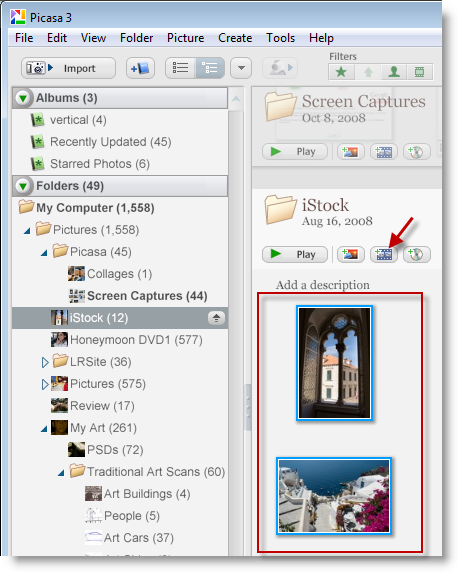Open the Help menu
Image resolution: width=458 pixels, height=572 pixels.
click(x=321, y=38)
